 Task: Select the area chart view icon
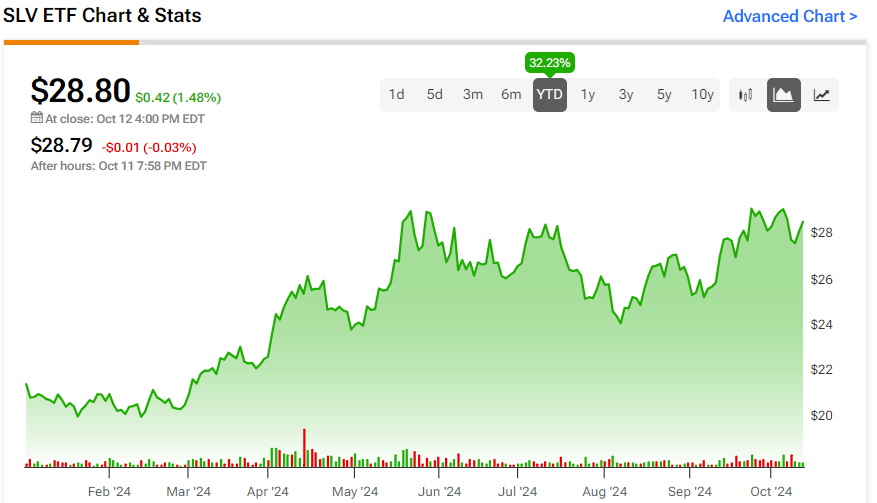pyautogui.click(x=783, y=95)
